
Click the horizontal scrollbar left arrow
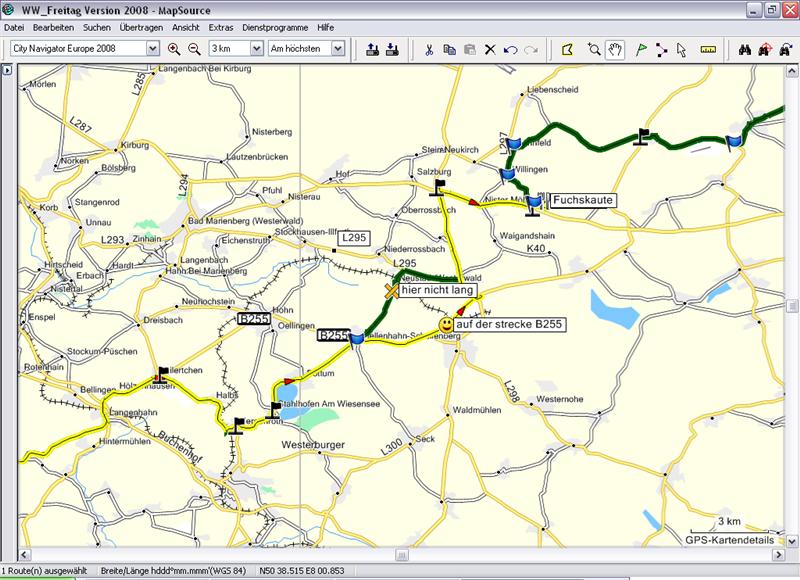pyautogui.click(x=24, y=554)
